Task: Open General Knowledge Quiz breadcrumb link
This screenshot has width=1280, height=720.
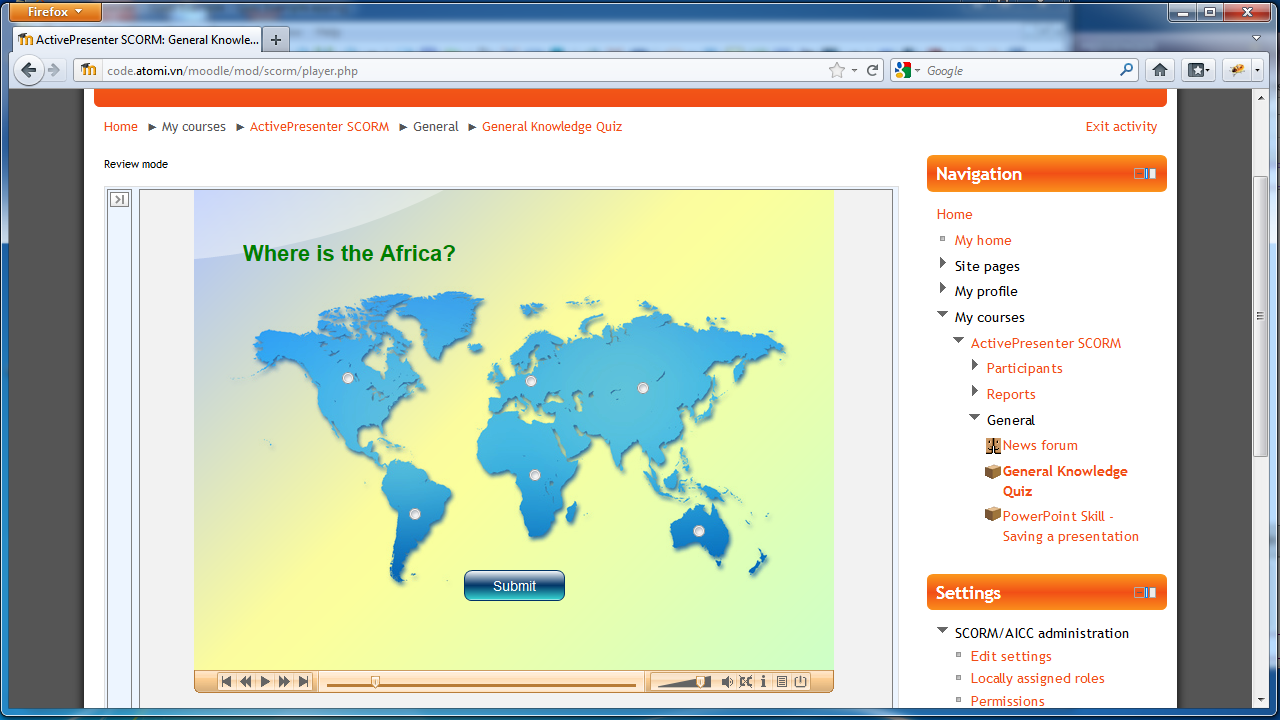Action: [x=552, y=127]
